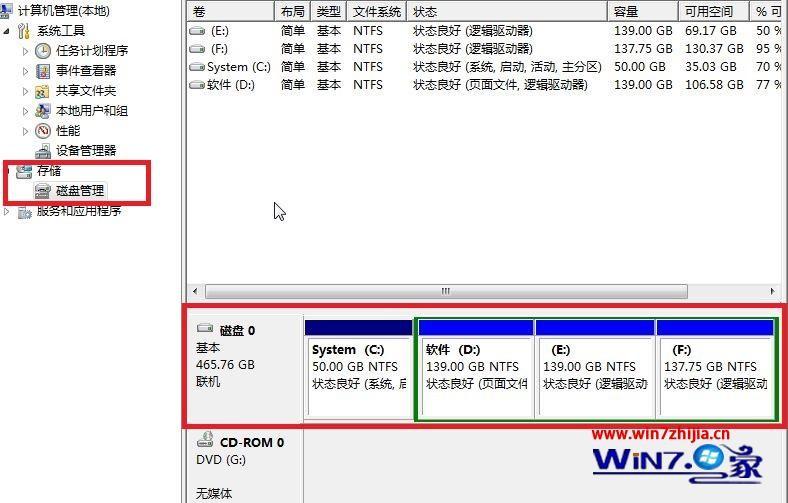Screen dimensions: 788x503
Task: Click the 计算机管理(本地) root computer icon
Action: pos(6,10)
